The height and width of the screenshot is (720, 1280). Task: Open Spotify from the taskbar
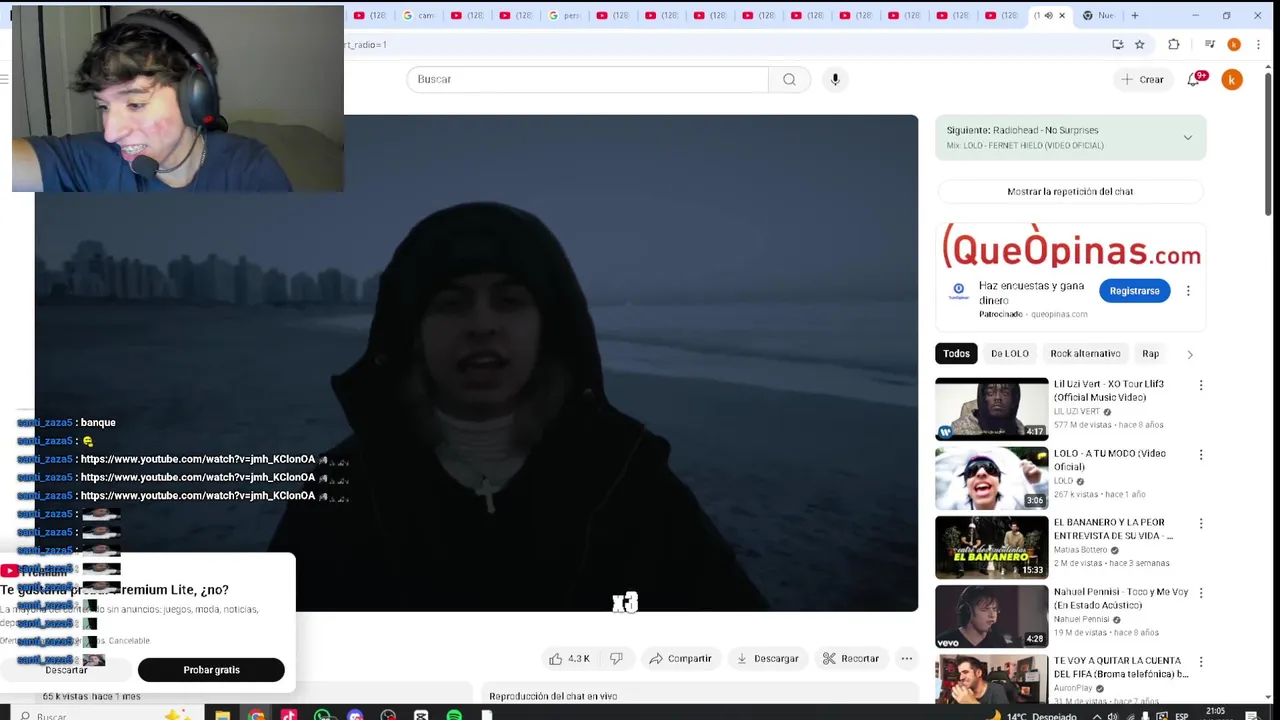[x=454, y=715]
